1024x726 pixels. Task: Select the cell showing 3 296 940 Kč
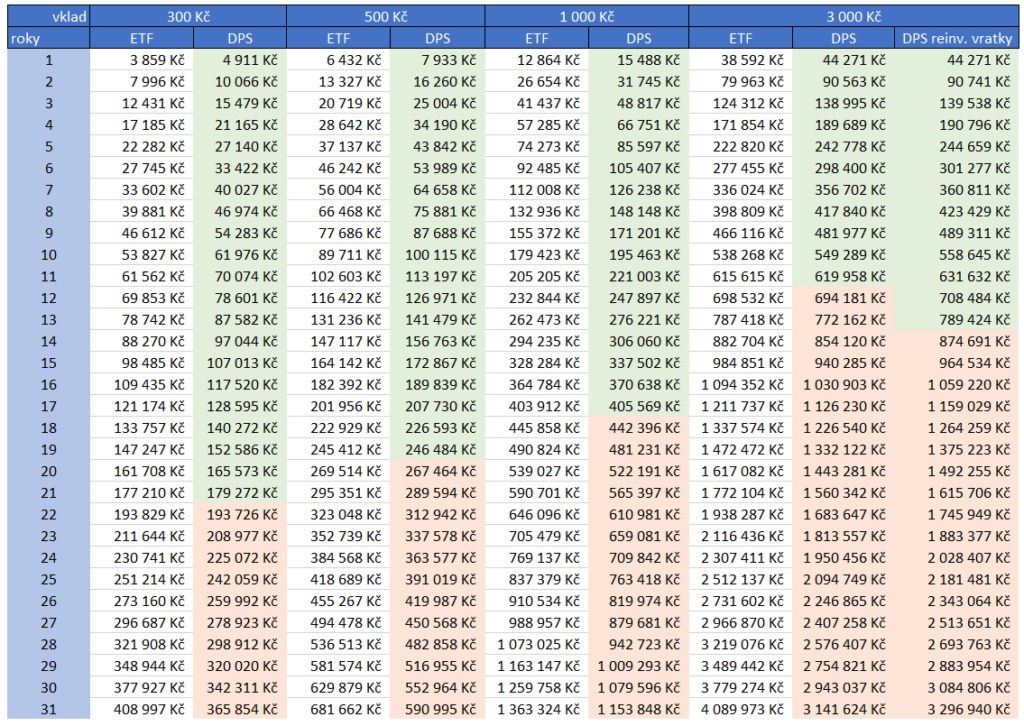point(956,710)
